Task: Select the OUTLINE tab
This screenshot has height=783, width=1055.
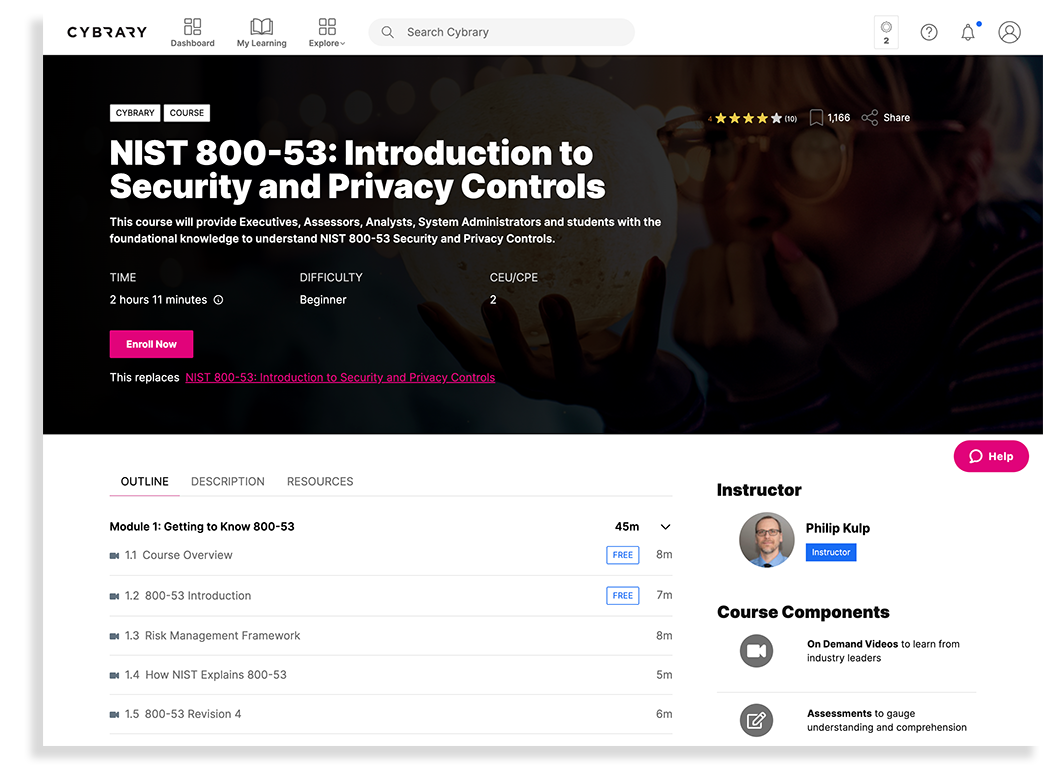Action: point(145,482)
